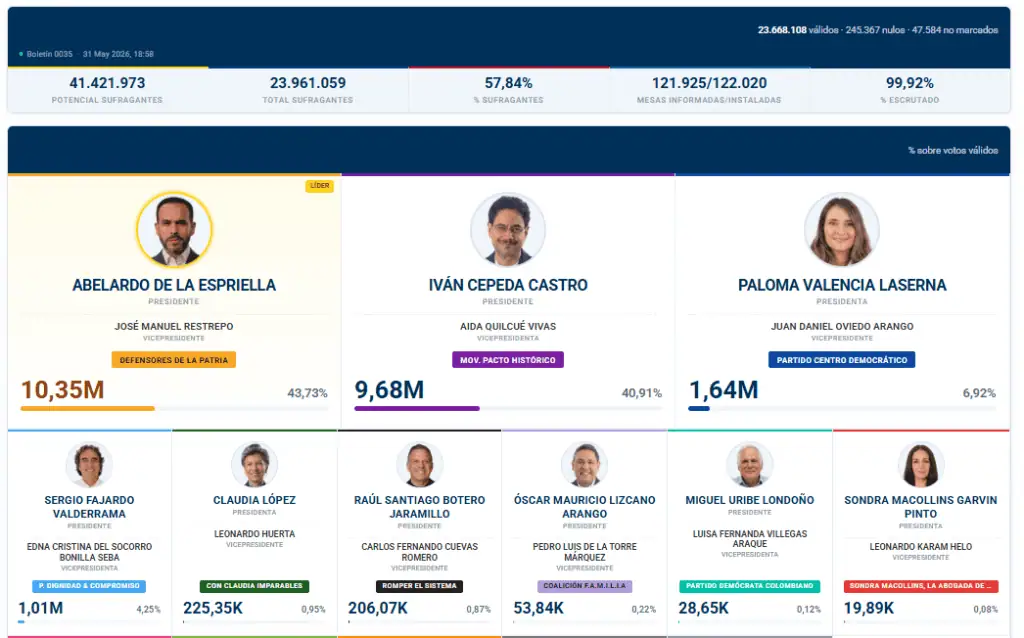Select the Sondra Macollins, la abogada tag
The image size is (1024, 638).
[x=921, y=586]
